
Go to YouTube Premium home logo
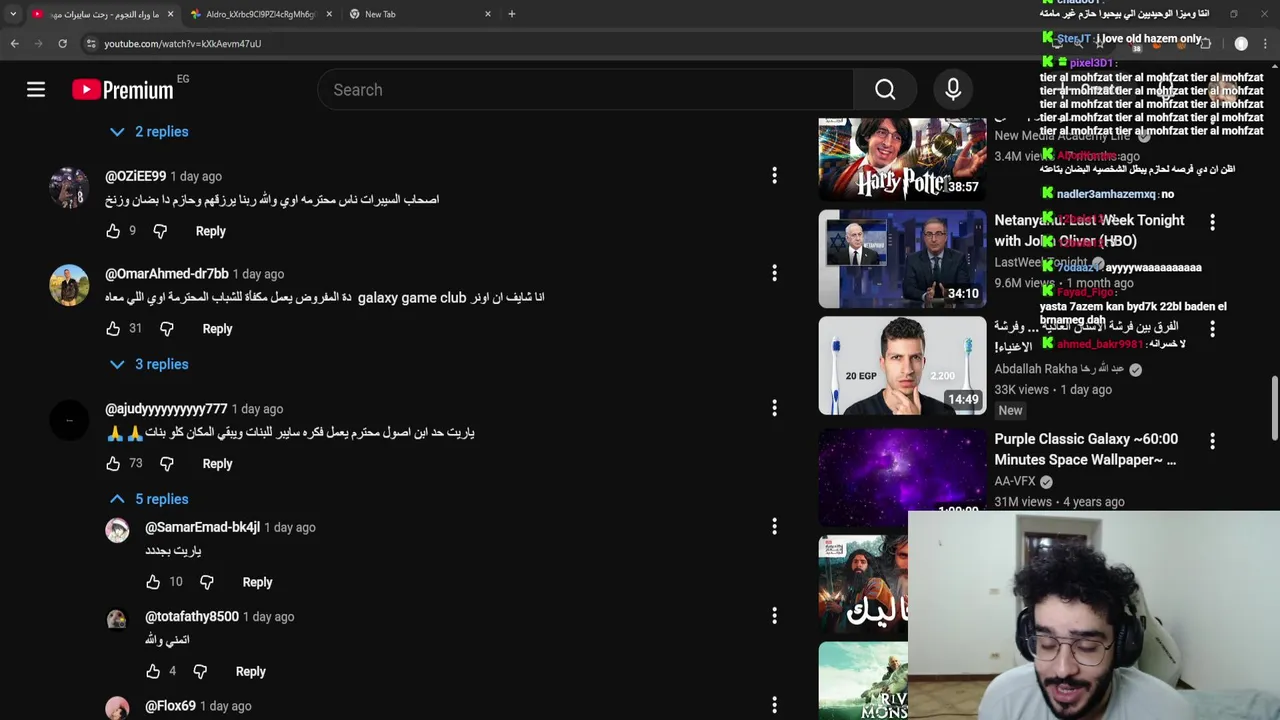123,90
